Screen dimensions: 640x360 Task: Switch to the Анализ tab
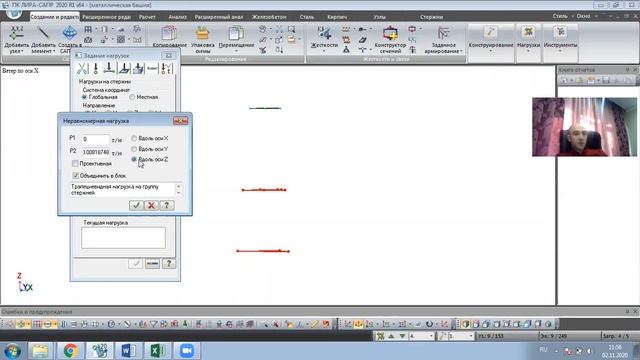point(177,17)
